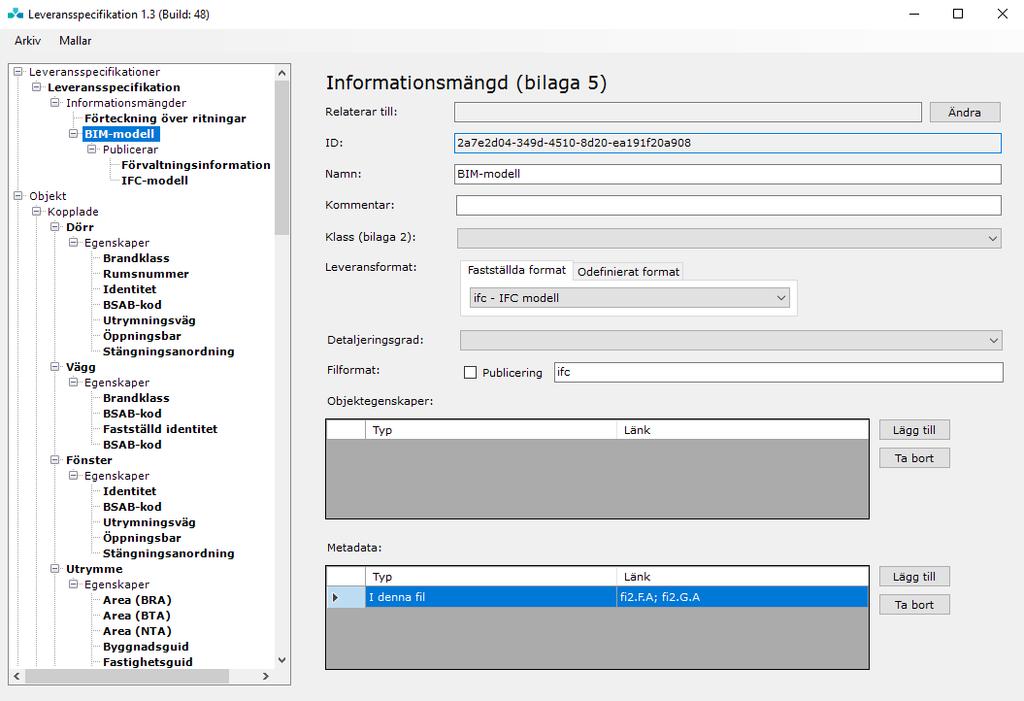
Task: Open the ifc - IFC modell dropdown
Action: tap(630, 298)
